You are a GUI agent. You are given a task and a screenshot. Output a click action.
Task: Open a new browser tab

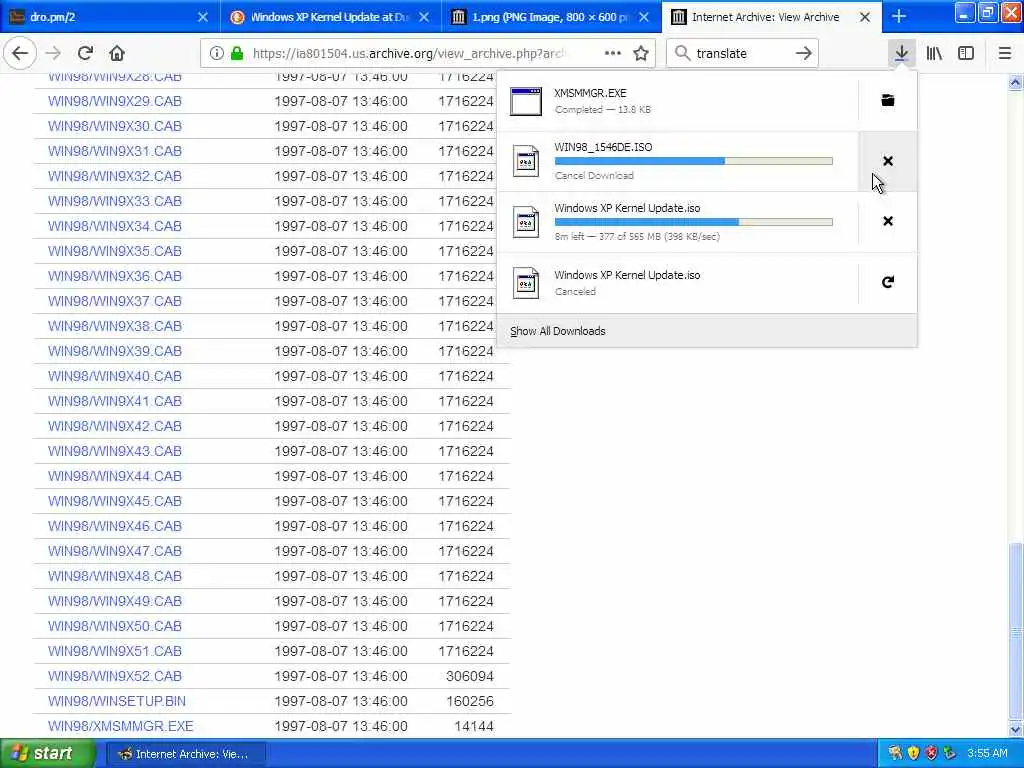tap(899, 16)
